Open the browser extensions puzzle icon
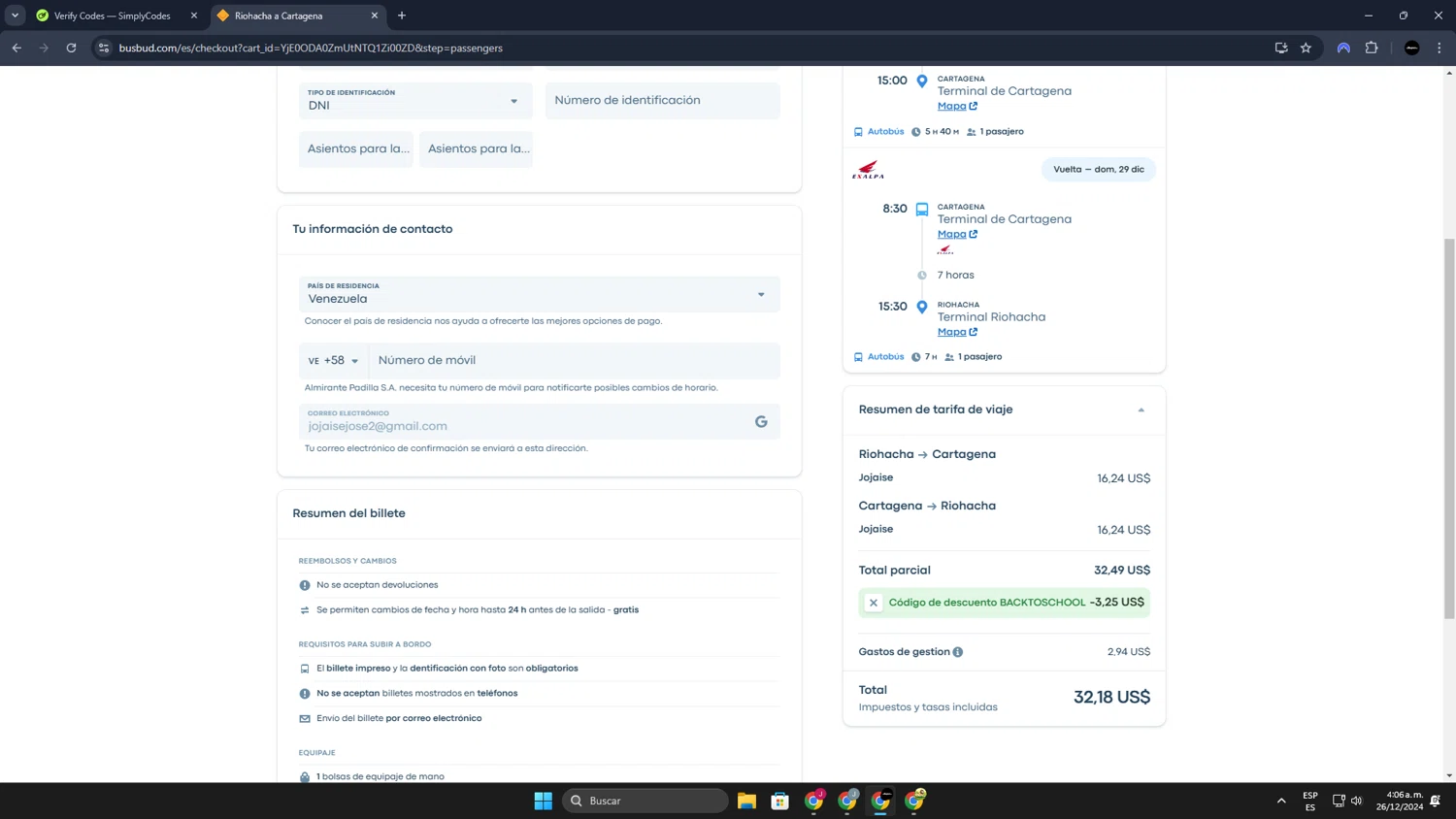This screenshot has width=1456, height=819. 1372,48
